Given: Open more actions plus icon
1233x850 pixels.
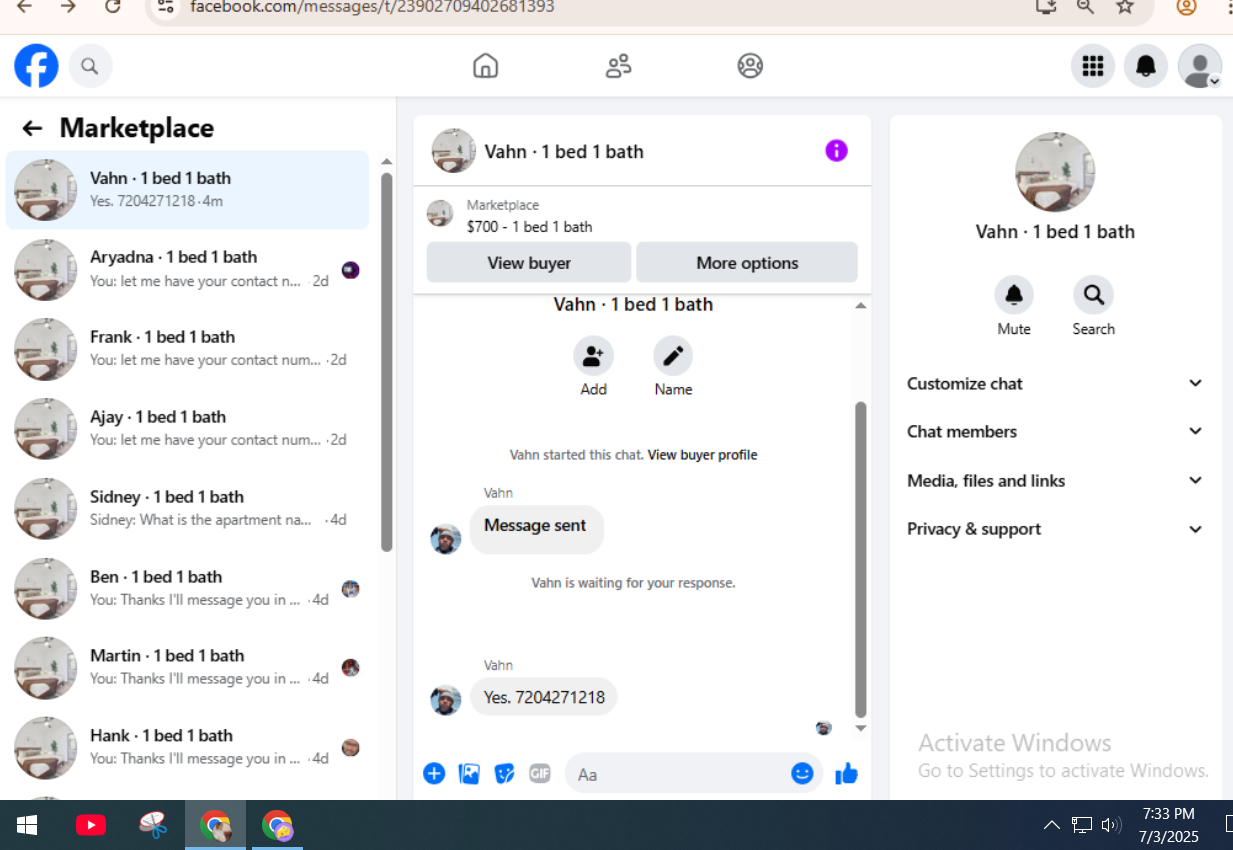Looking at the screenshot, I should tap(434, 773).
